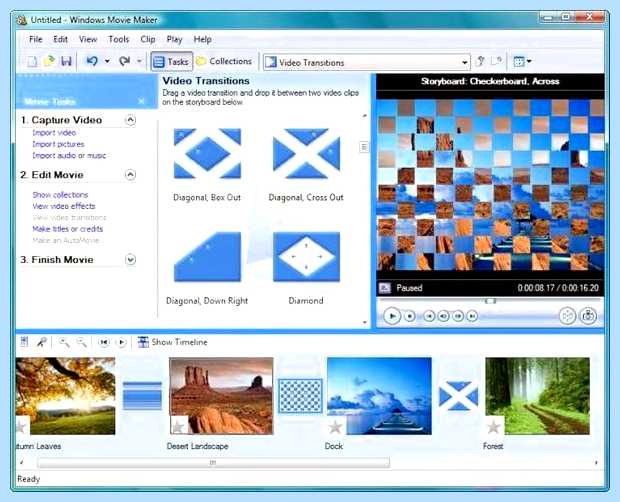Redo the last action

pyautogui.click(x=125, y=61)
